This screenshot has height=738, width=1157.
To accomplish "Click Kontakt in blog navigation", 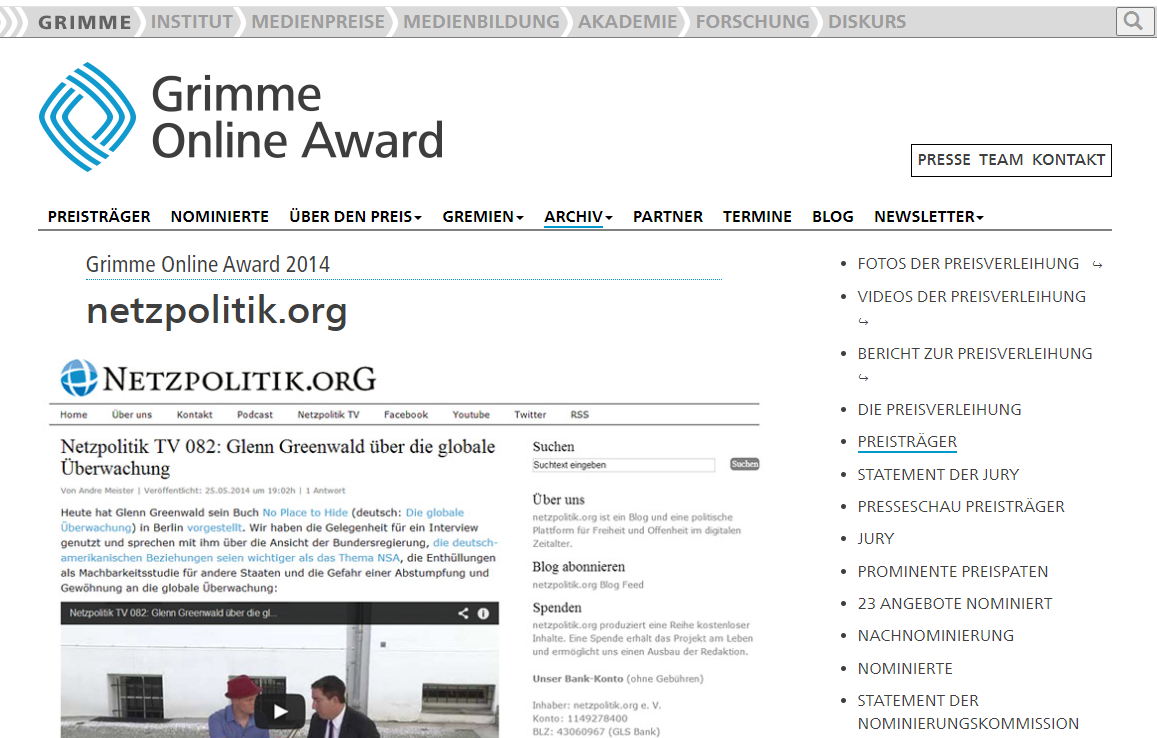I will (x=195, y=415).
